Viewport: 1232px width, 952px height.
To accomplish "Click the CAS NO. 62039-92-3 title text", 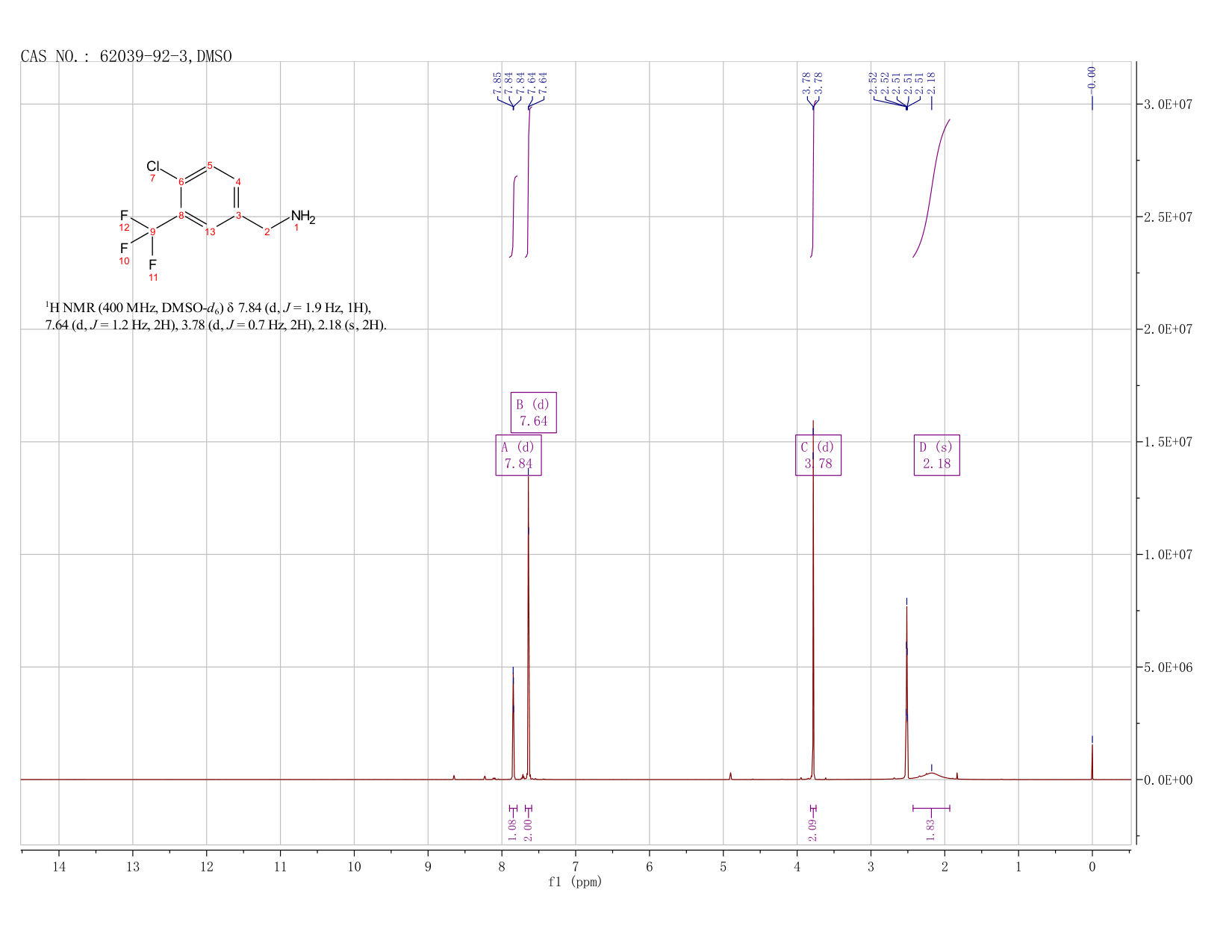I will point(126,57).
